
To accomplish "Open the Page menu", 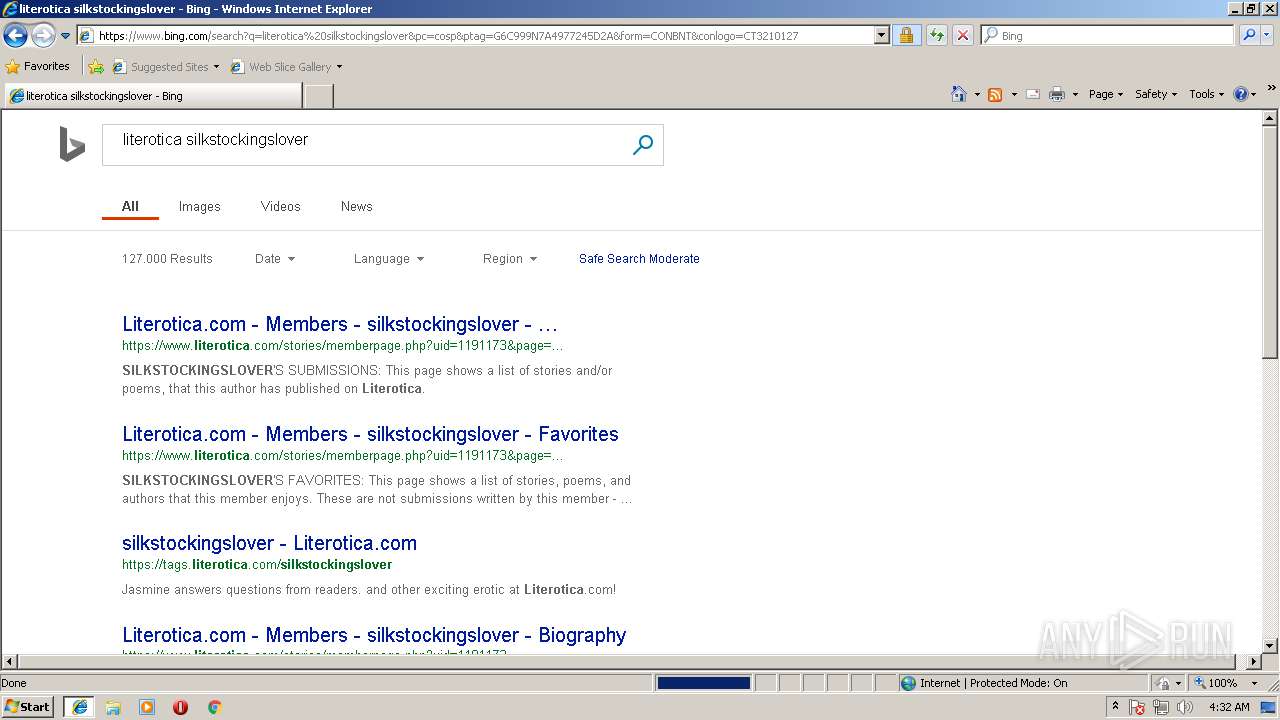I will click(1105, 94).
